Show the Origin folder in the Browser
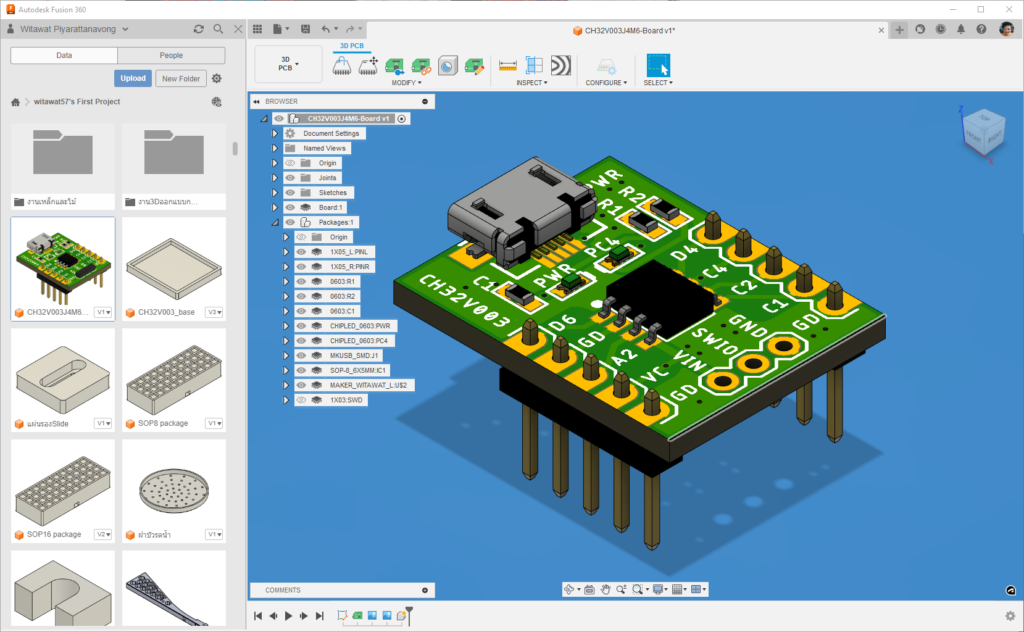The width and height of the screenshot is (1024, 632). coord(290,163)
